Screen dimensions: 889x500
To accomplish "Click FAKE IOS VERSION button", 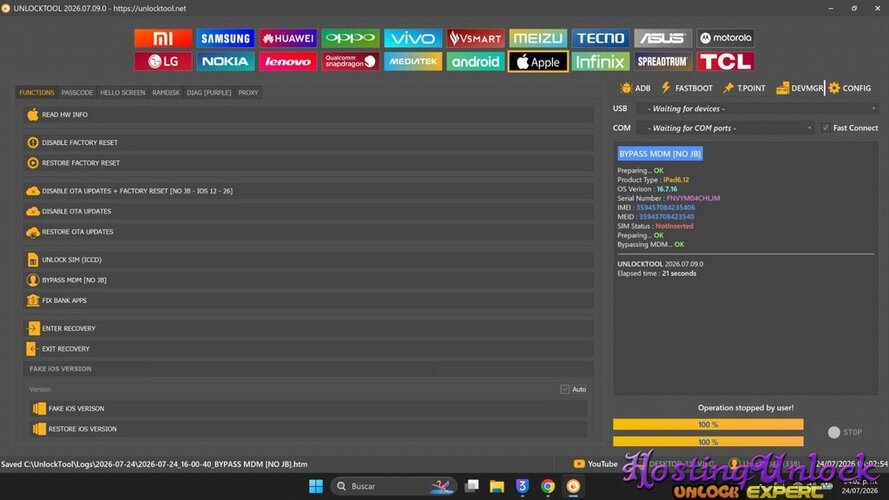I will click(x=308, y=408).
